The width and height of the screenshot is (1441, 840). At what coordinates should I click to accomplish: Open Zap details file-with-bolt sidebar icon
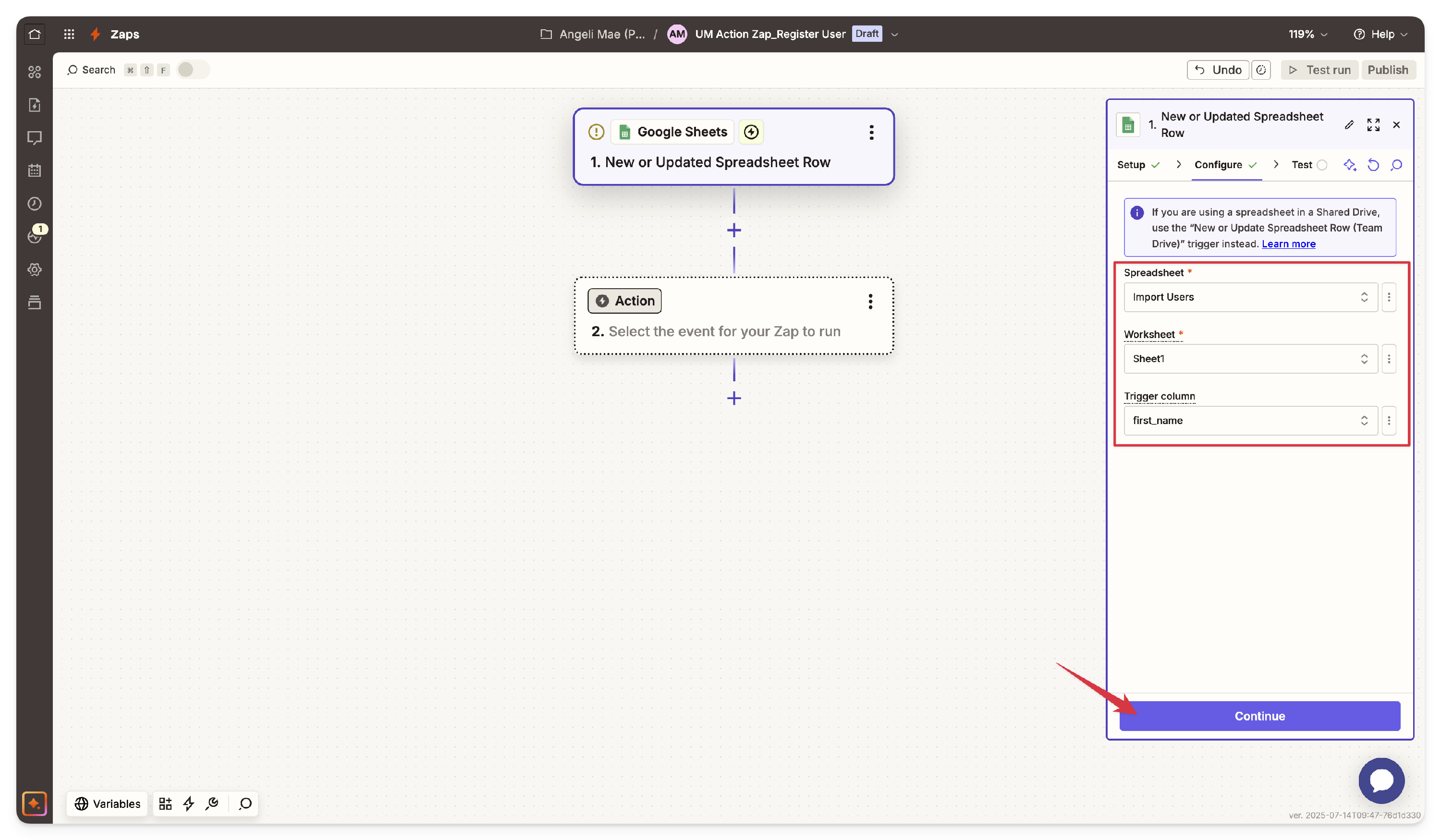(x=34, y=105)
